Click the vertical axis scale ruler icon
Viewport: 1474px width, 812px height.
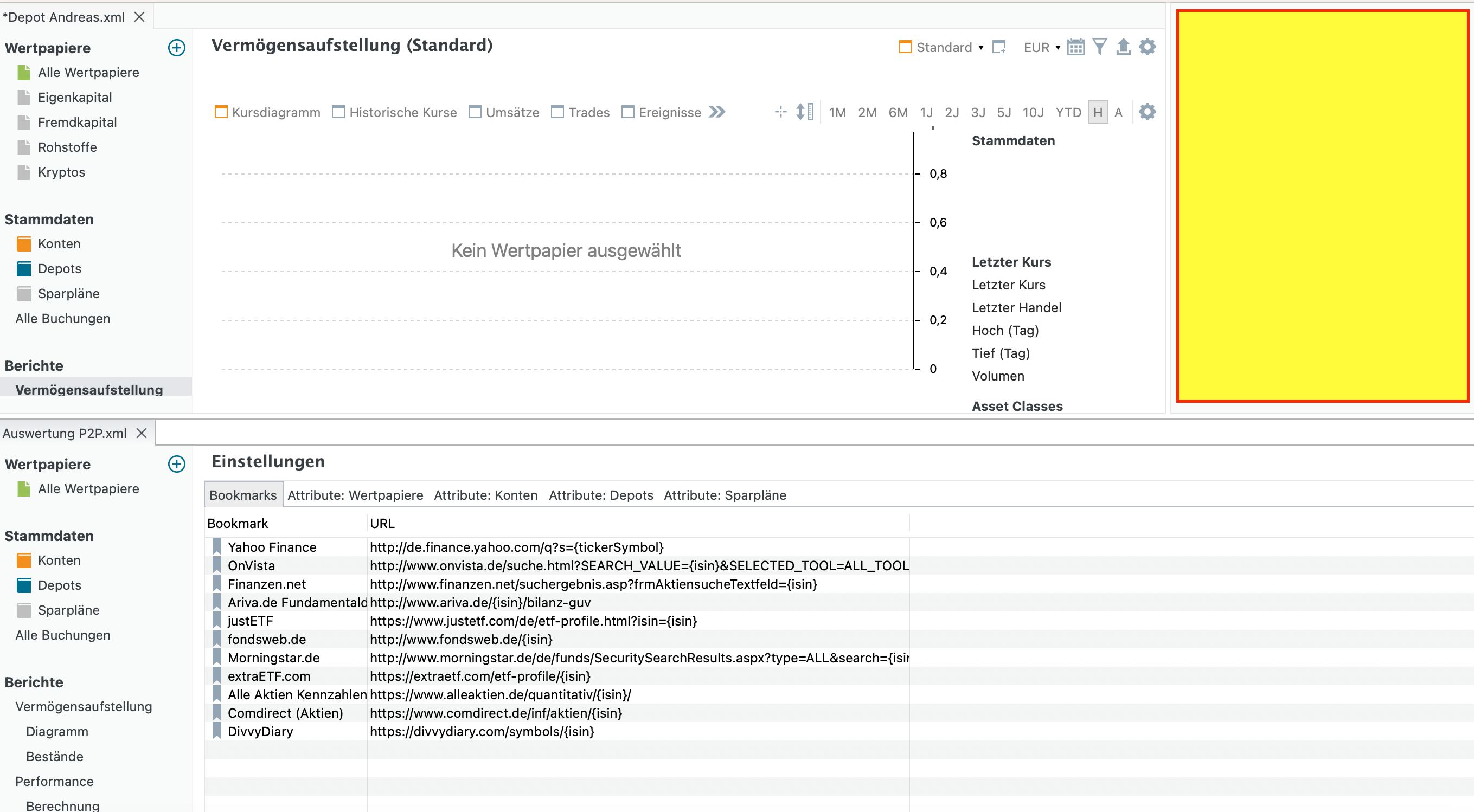pos(805,112)
